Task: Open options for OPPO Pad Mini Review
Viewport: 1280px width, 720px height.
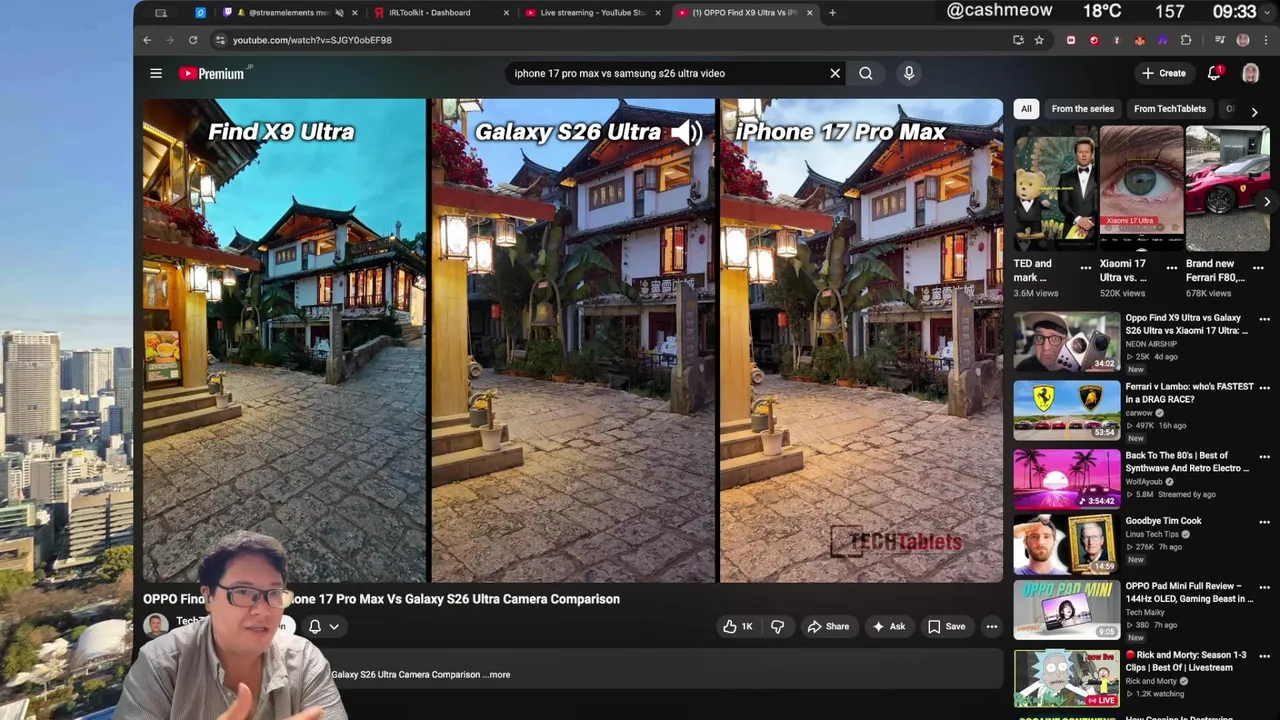Action: pyautogui.click(x=1264, y=587)
